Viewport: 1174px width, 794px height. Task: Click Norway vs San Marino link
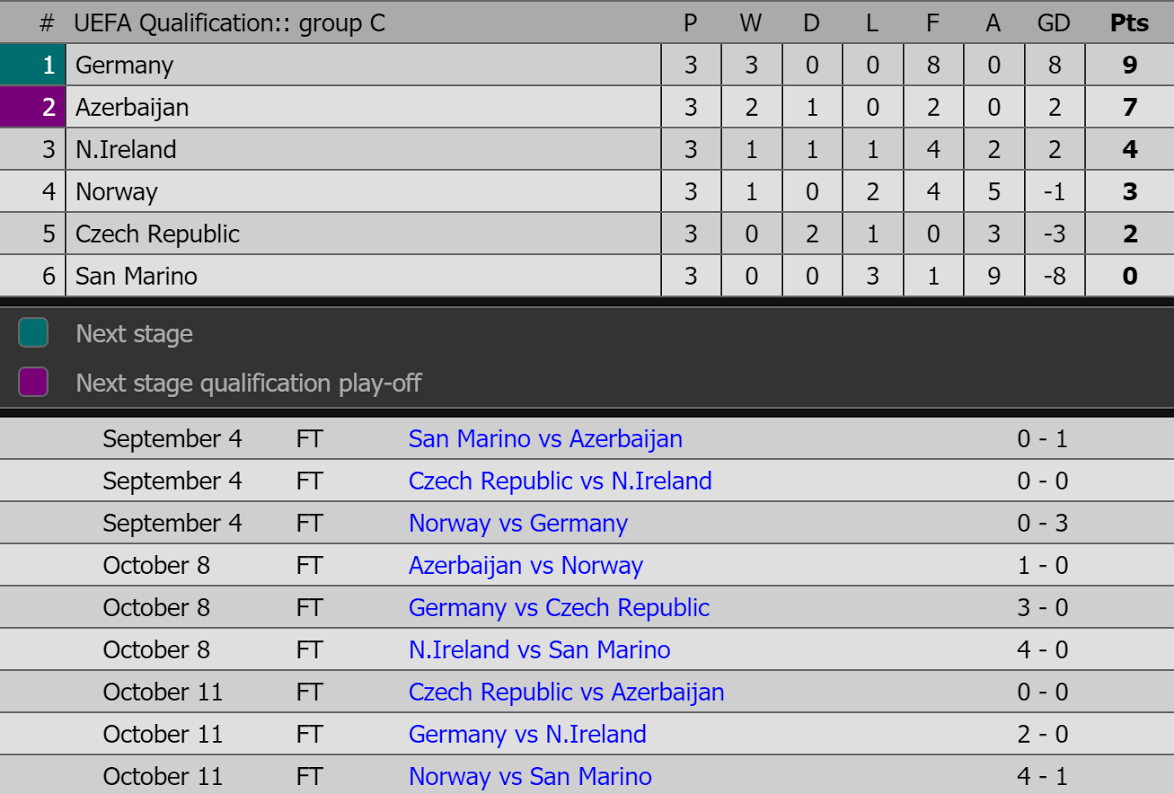(530, 777)
